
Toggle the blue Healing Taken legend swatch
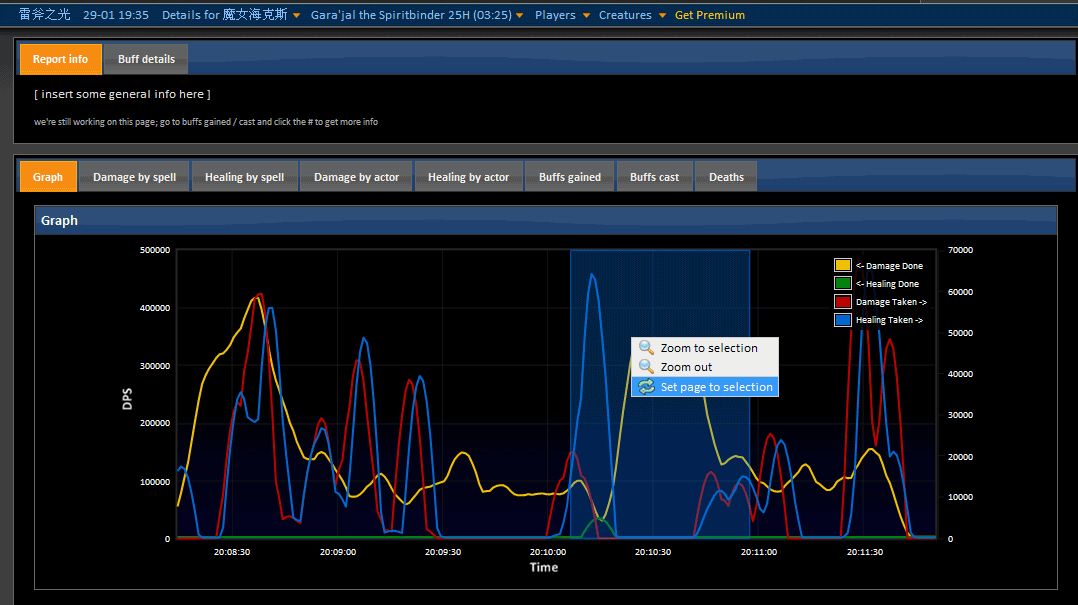click(843, 320)
